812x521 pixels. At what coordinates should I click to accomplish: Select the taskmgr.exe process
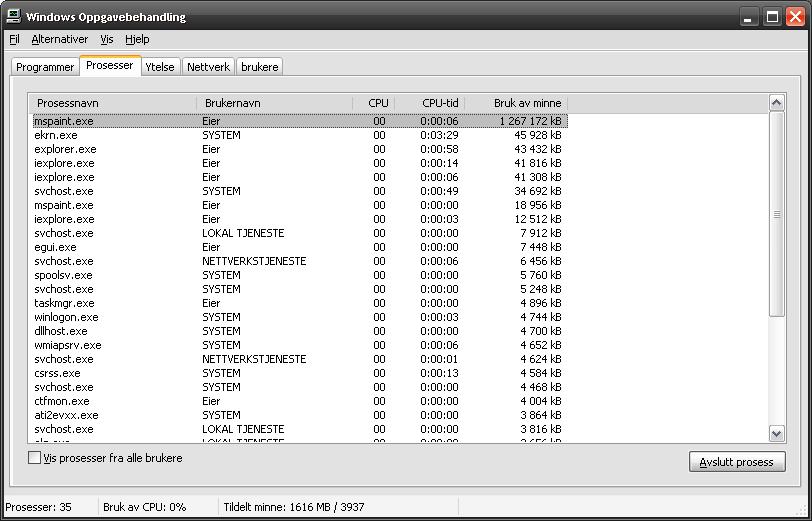pyautogui.click(x=300, y=303)
